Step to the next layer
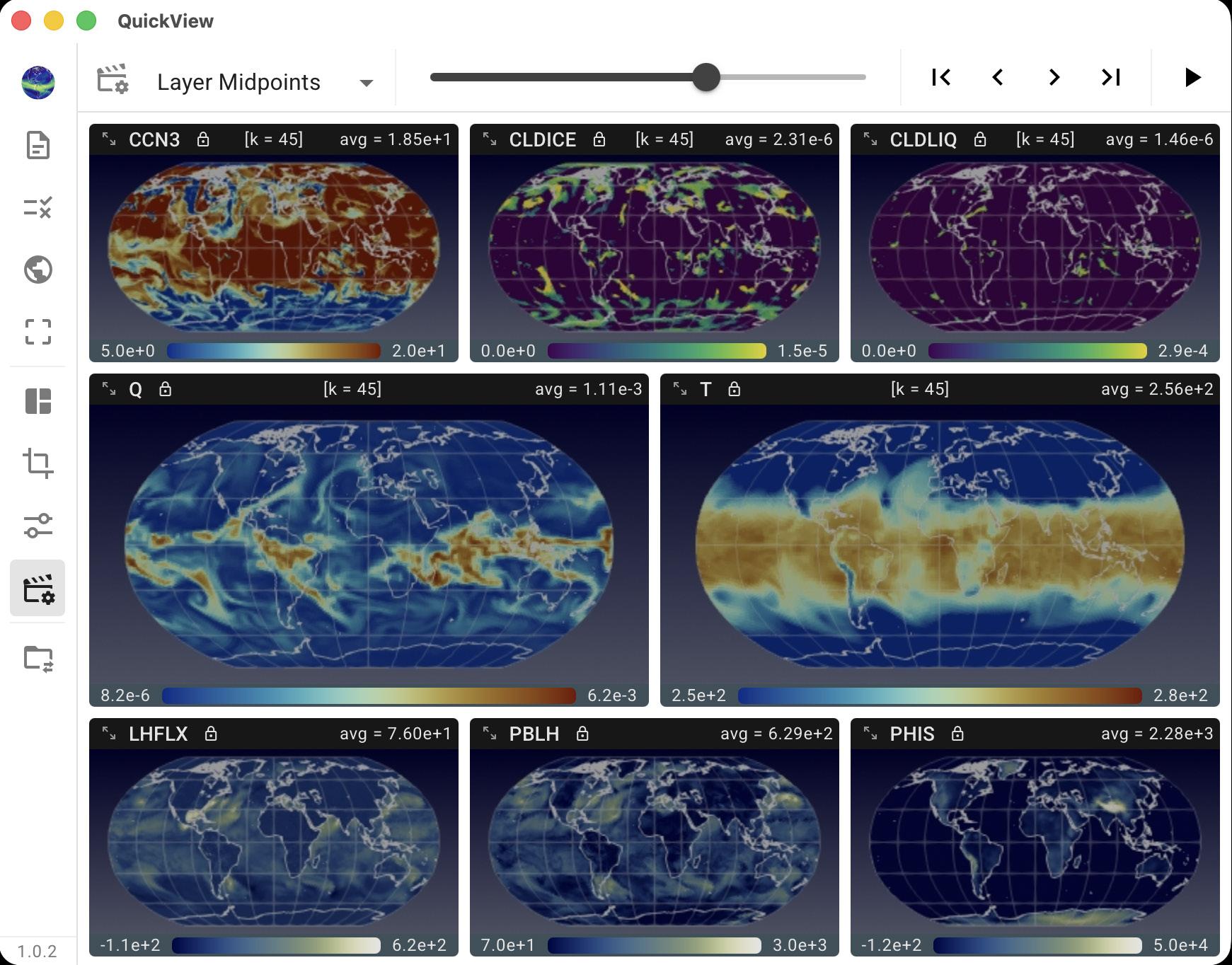This screenshot has width=1232, height=965. pos(1054,77)
